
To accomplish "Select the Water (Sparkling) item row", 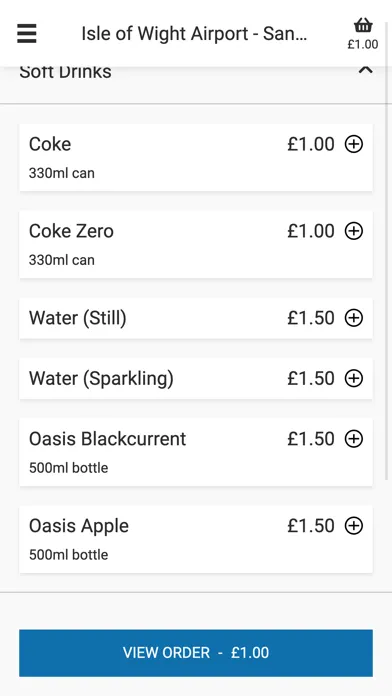I will point(196,379).
